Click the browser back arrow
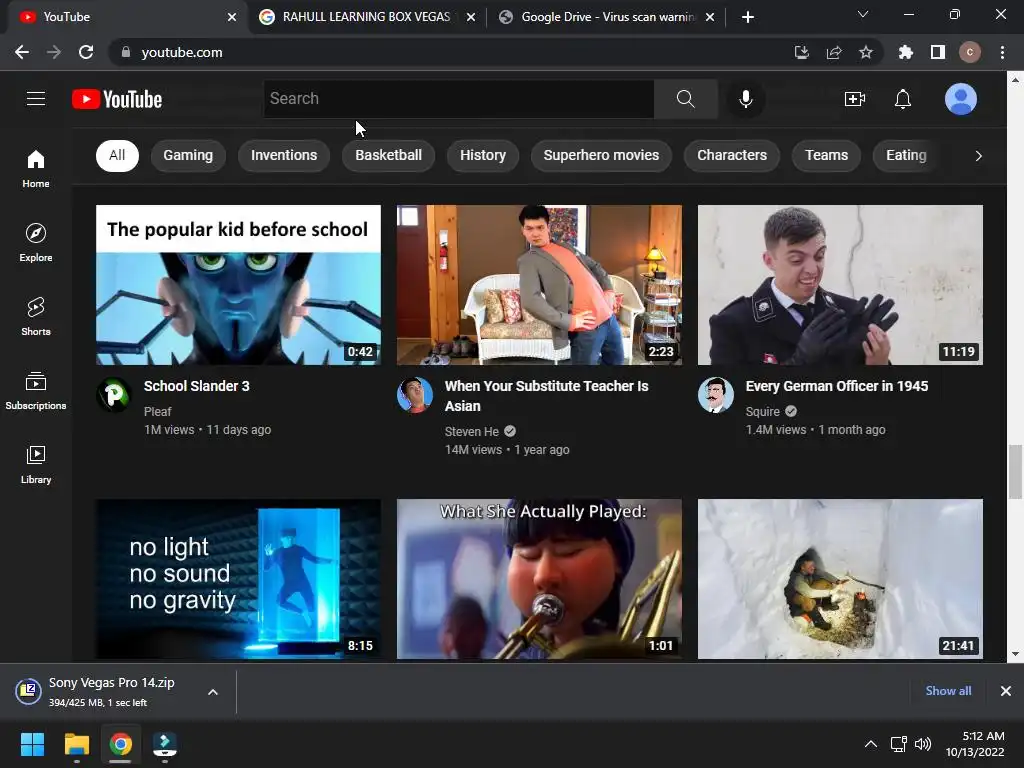Viewport: 1024px width, 768px height. [x=22, y=52]
